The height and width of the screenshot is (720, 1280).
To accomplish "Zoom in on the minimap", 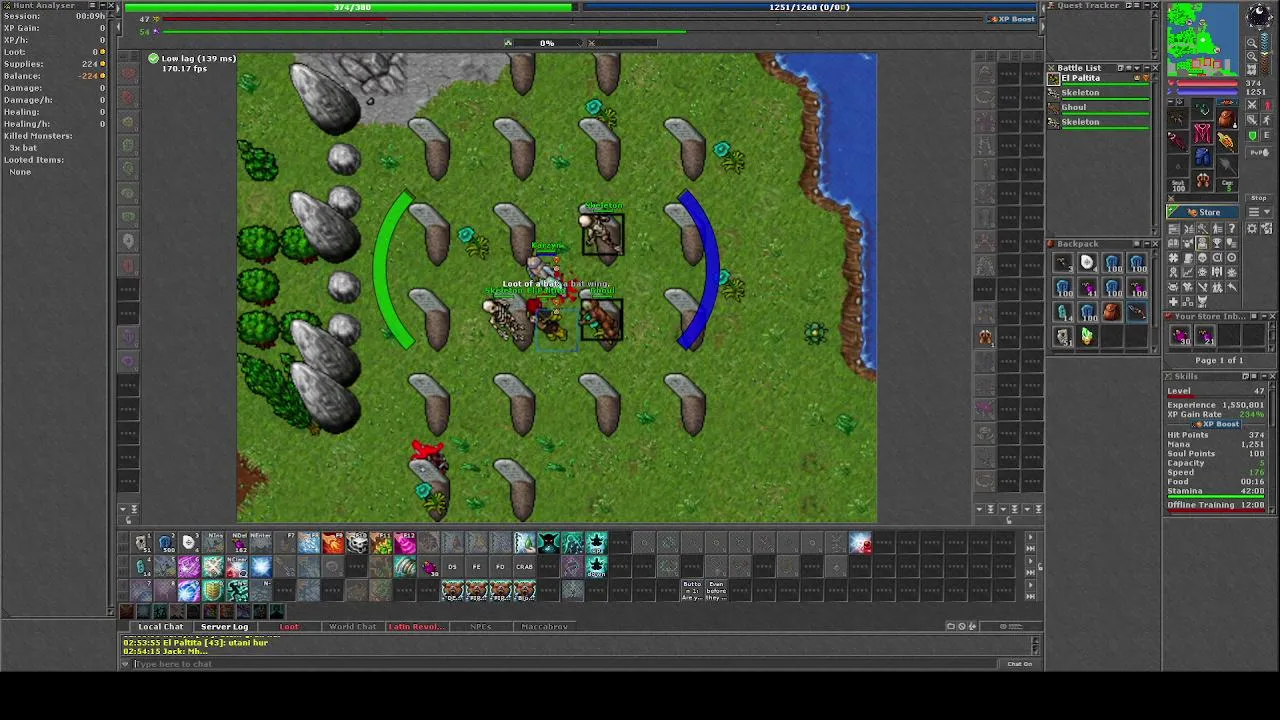I will 1251,56.
